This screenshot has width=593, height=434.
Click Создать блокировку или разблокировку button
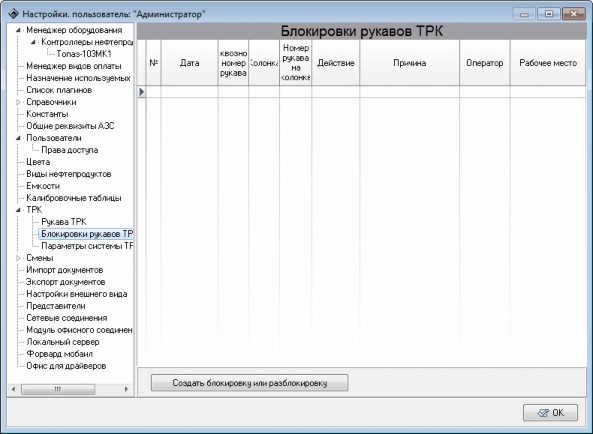click(250, 383)
